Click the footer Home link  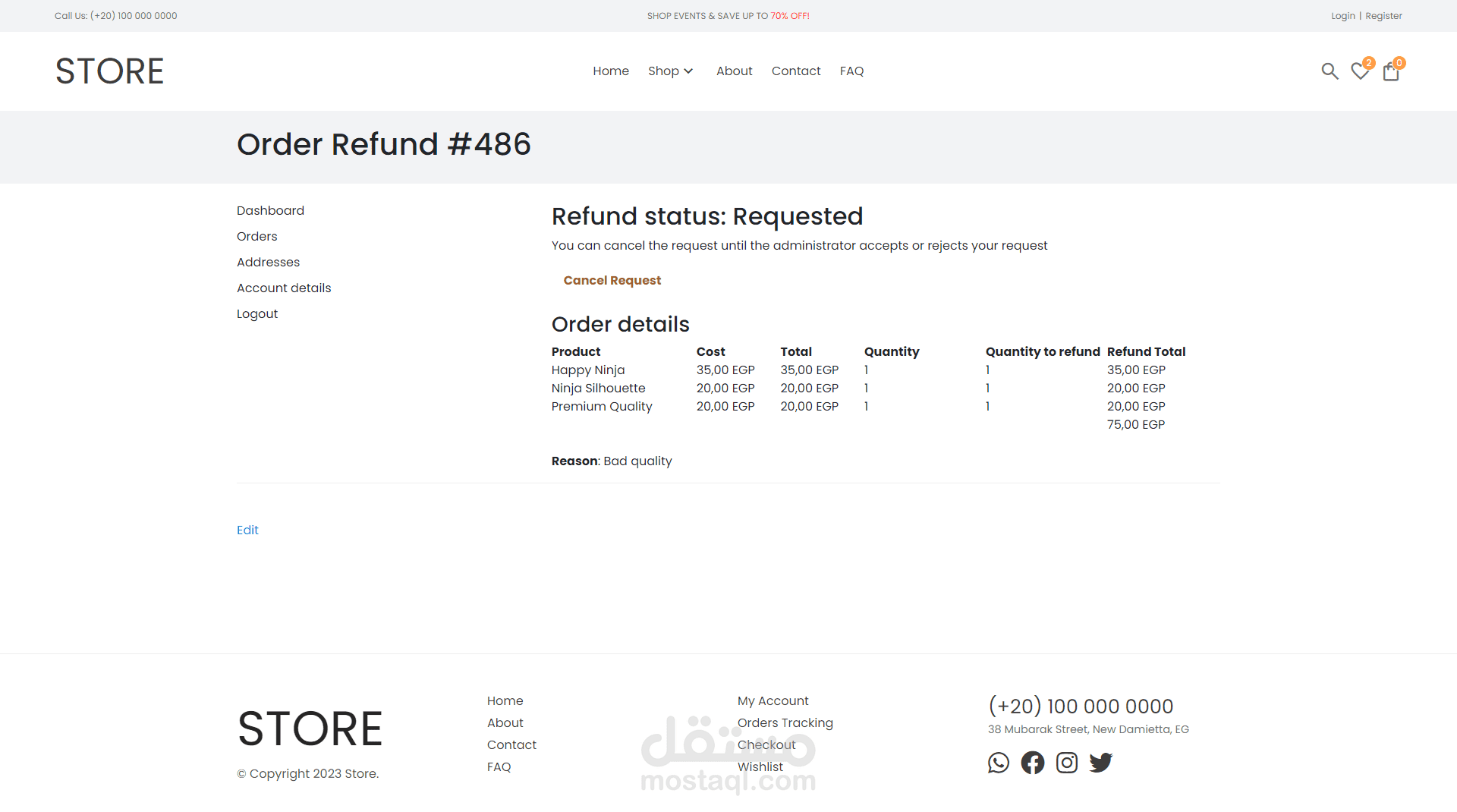point(505,700)
